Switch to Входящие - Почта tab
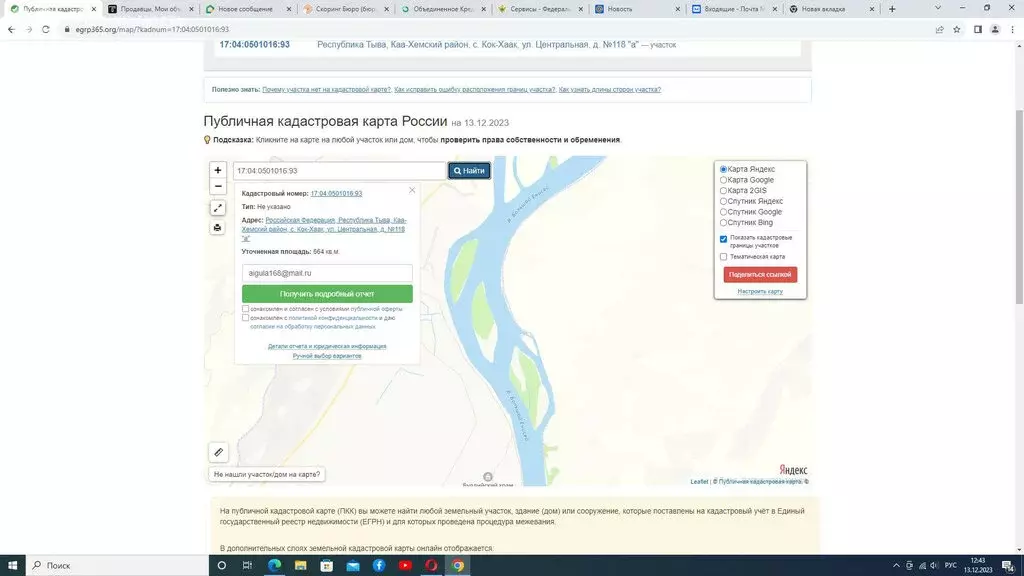 tap(735, 9)
